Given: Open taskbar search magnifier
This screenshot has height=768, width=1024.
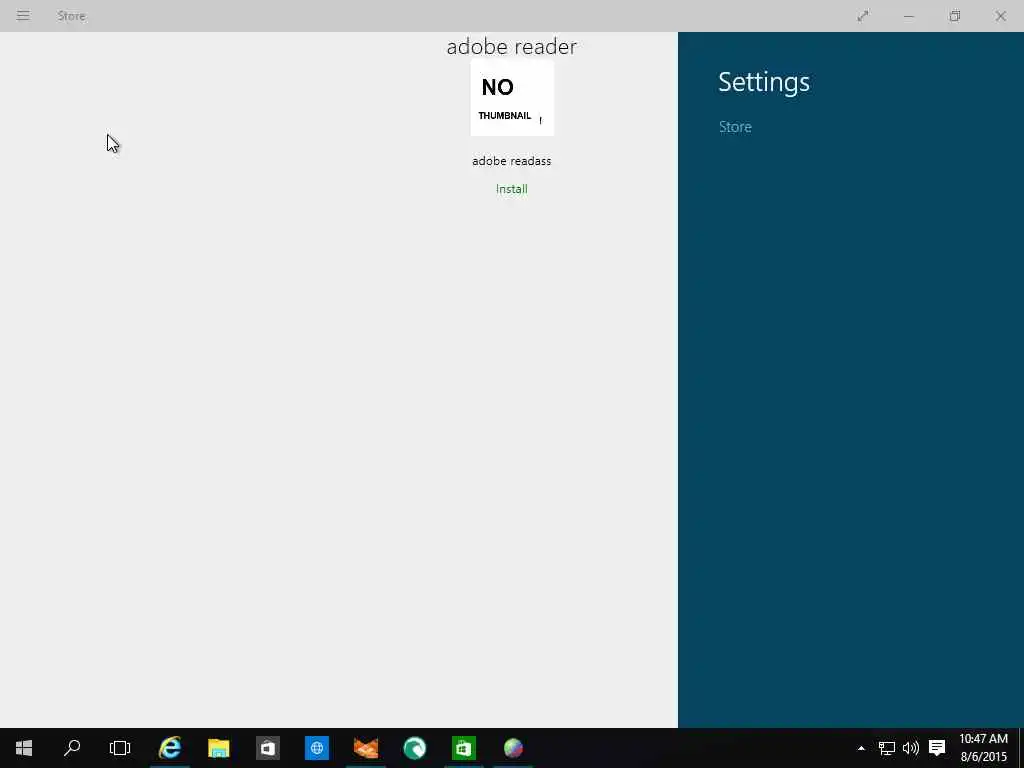Looking at the screenshot, I should [72, 748].
